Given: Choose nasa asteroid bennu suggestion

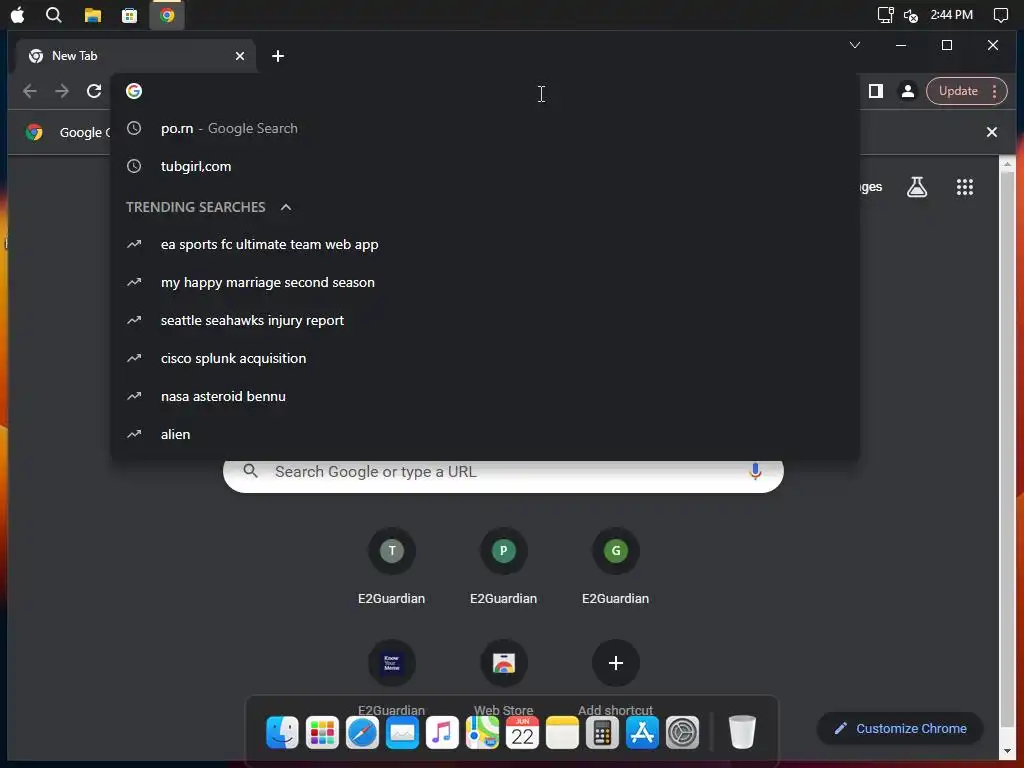Looking at the screenshot, I should coord(485,396).
